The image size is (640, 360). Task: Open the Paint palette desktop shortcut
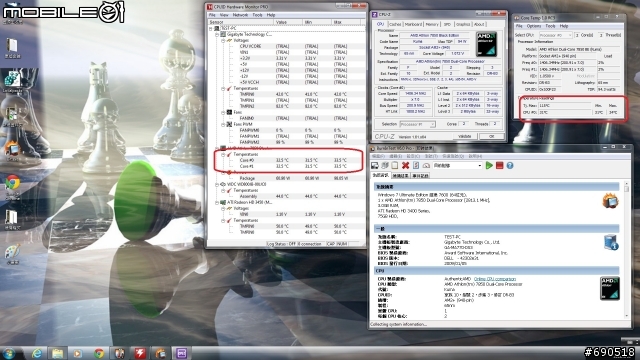point(12,252)
